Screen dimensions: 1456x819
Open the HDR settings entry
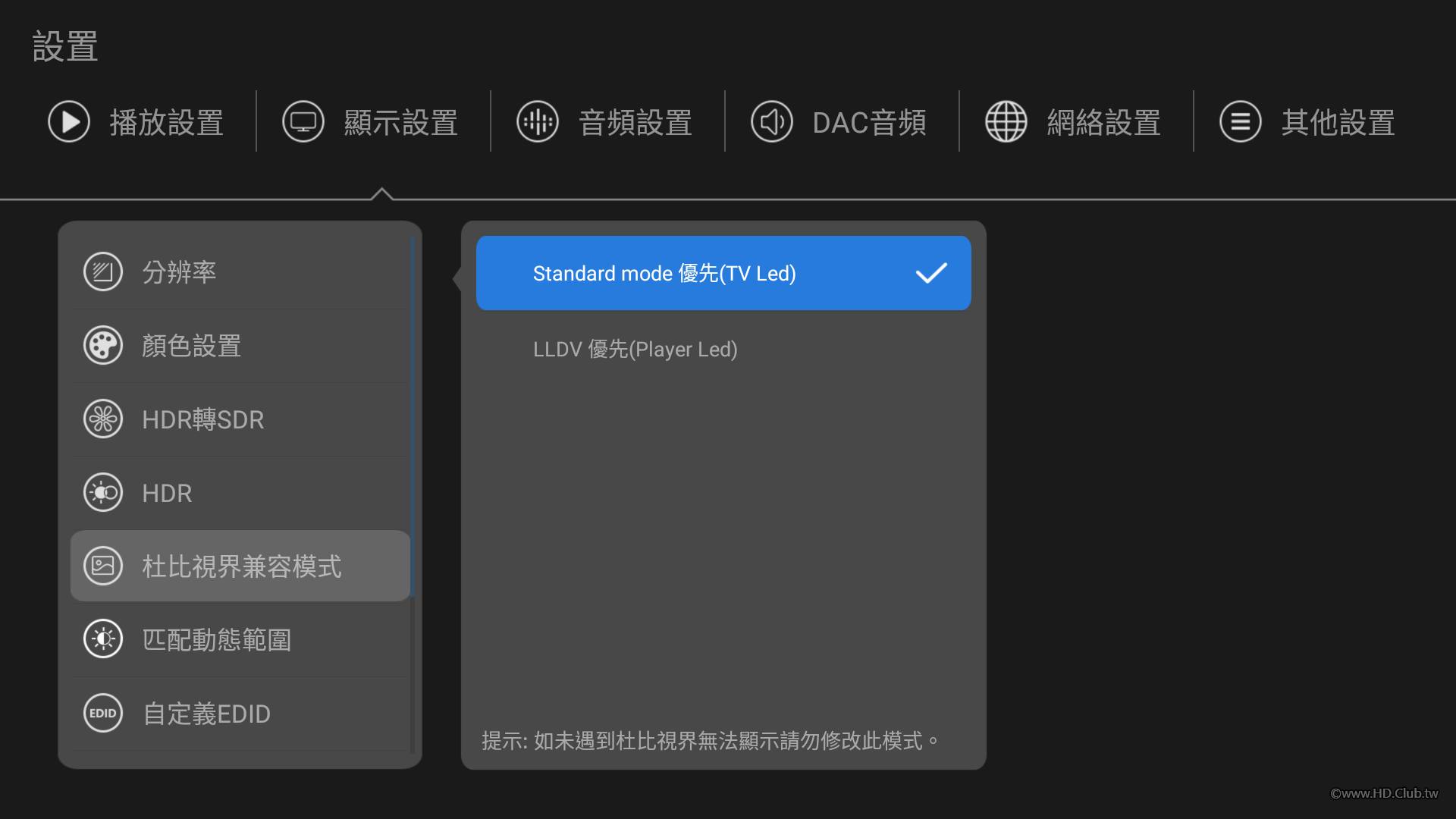coord(167,493)
